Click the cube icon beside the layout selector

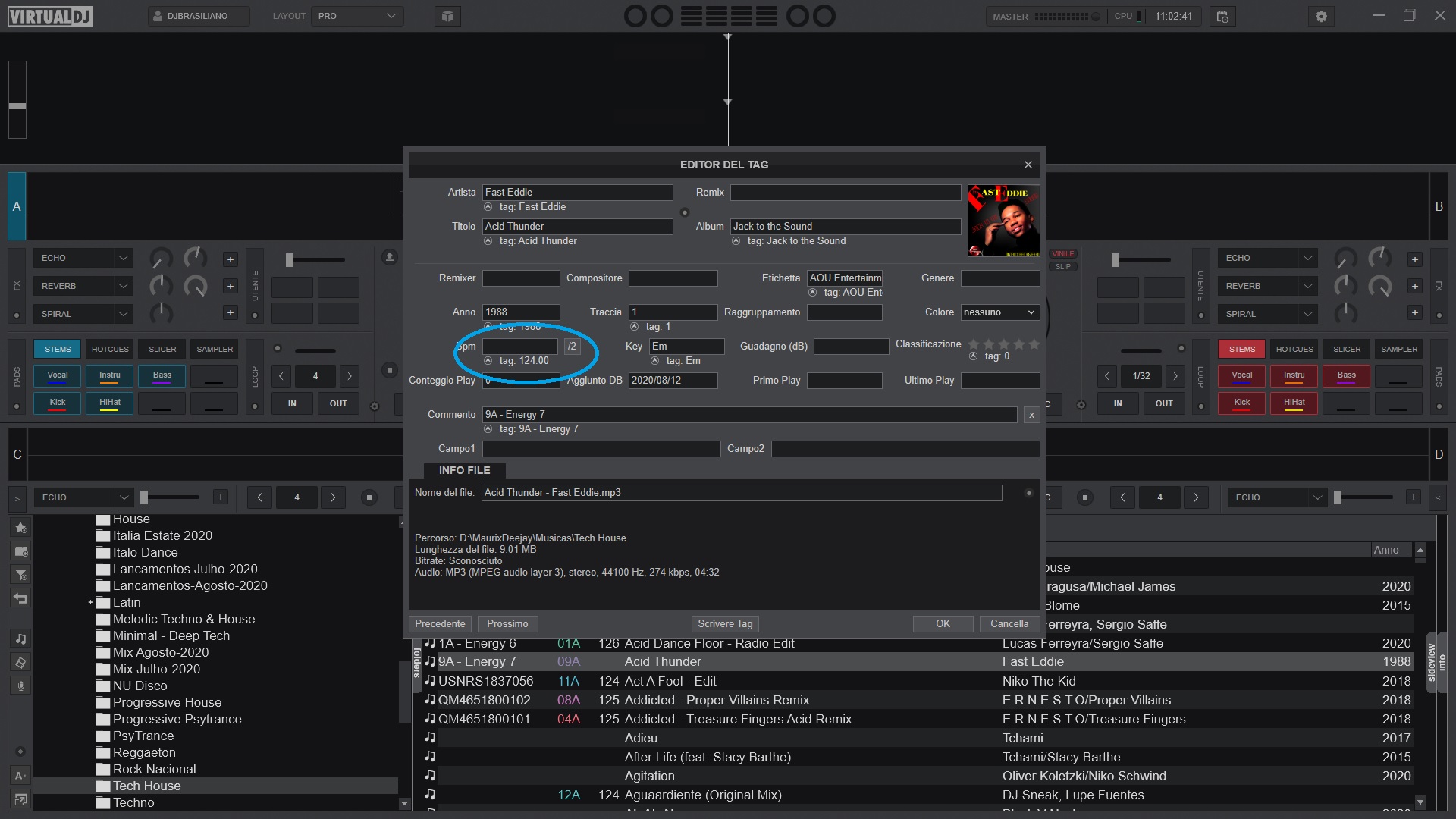tap(447, 16)
